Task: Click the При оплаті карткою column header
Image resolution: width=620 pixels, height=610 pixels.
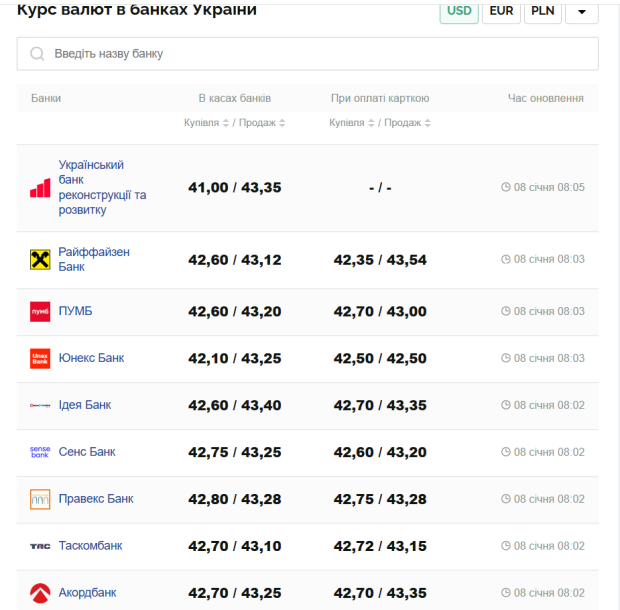Action: coord(380,98)
